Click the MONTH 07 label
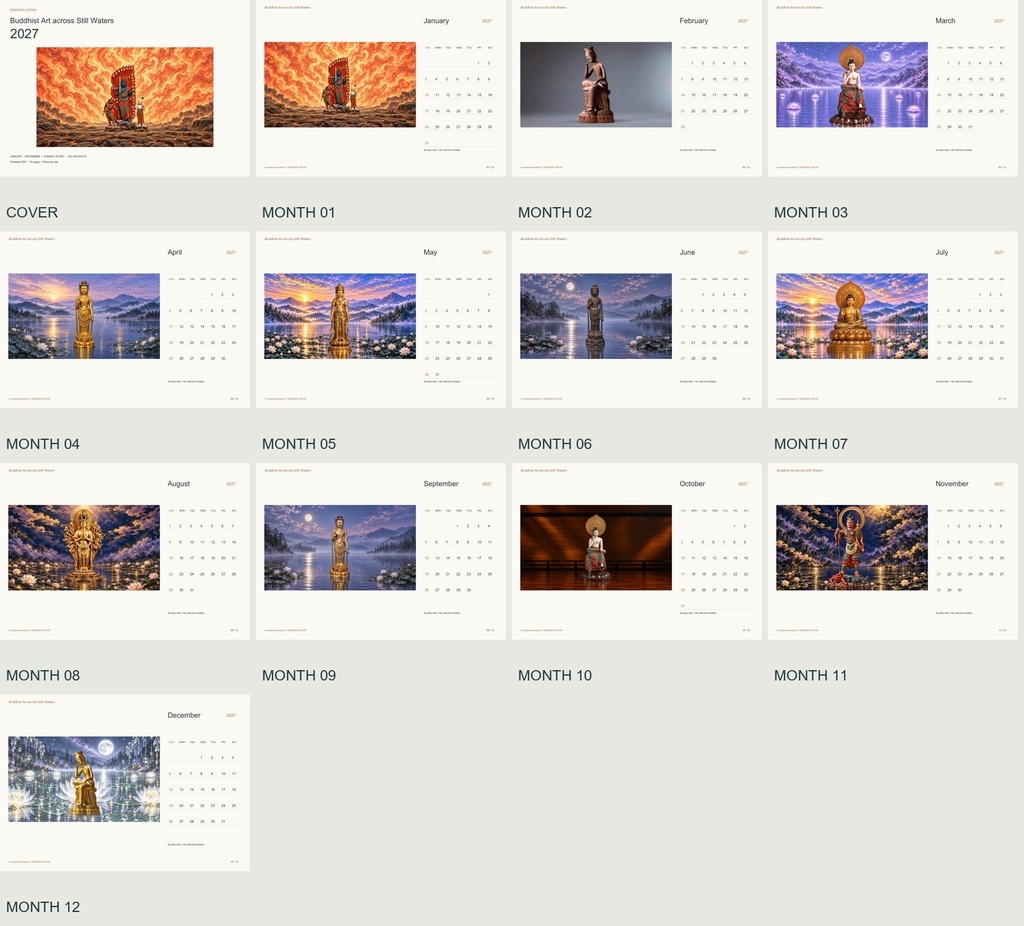The height and width of the screenshot is (926, 1024). [x=810, y=444]
